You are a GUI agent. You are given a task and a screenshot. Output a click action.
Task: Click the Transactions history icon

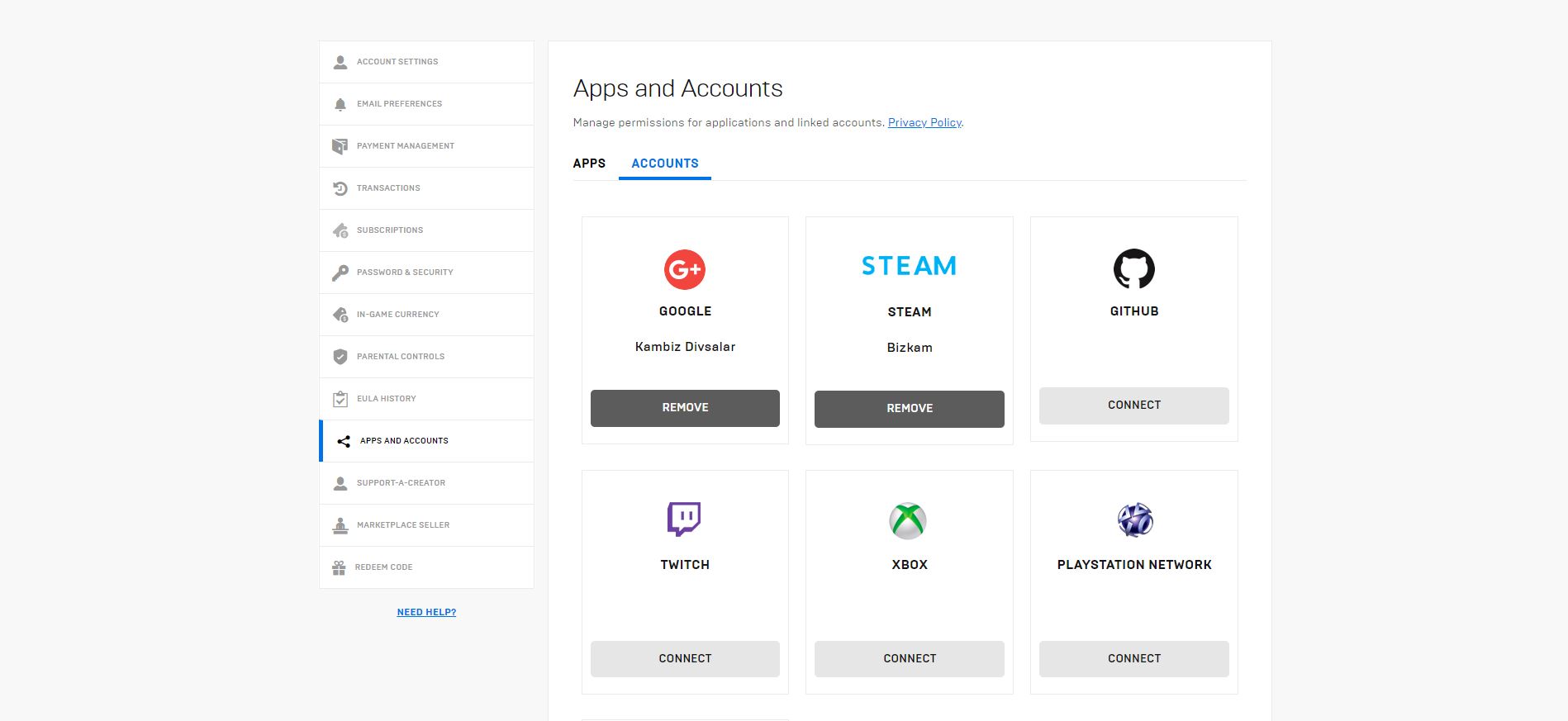tap(340, 188)
